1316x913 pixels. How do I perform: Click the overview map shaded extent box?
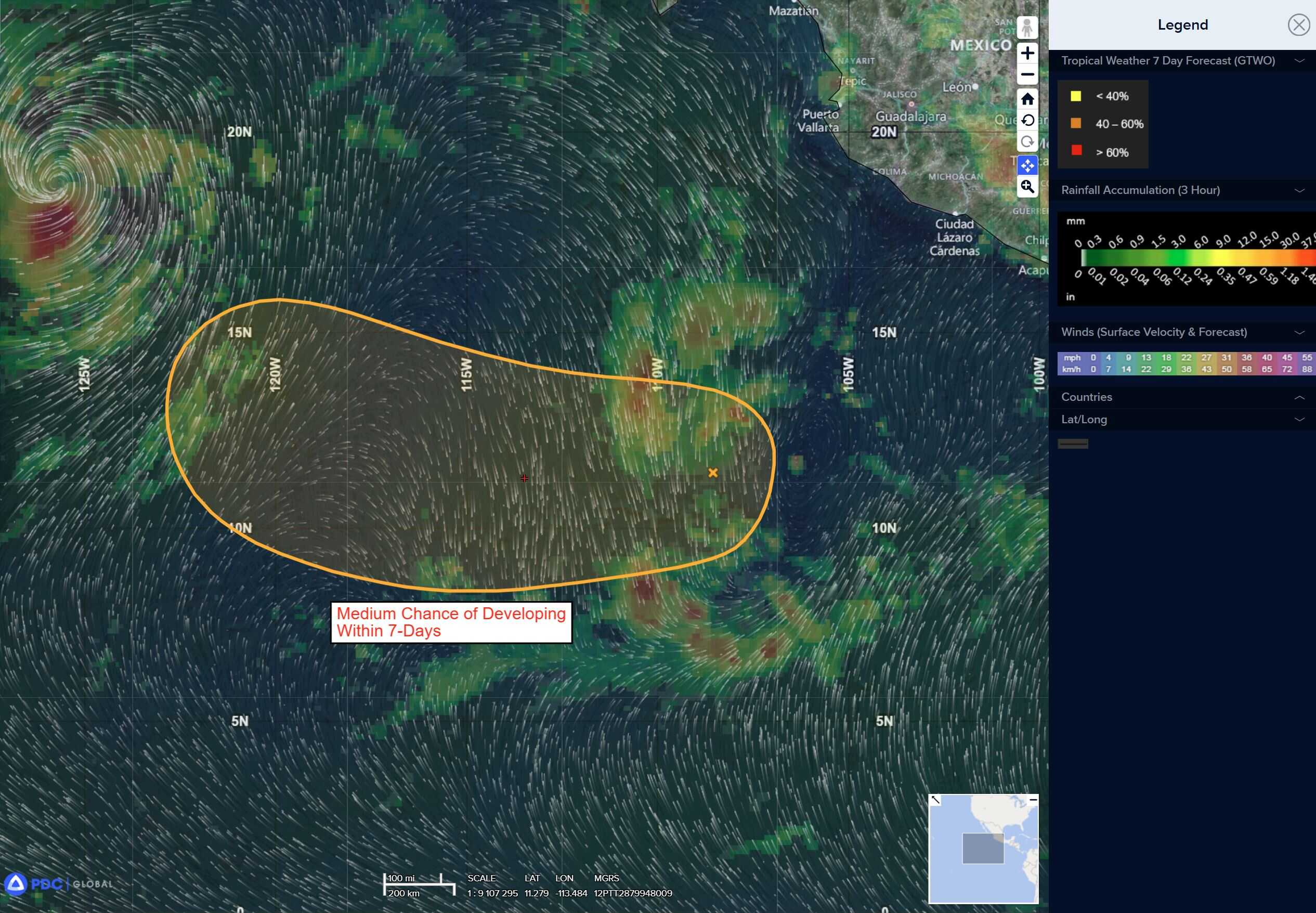pos(983,849)
